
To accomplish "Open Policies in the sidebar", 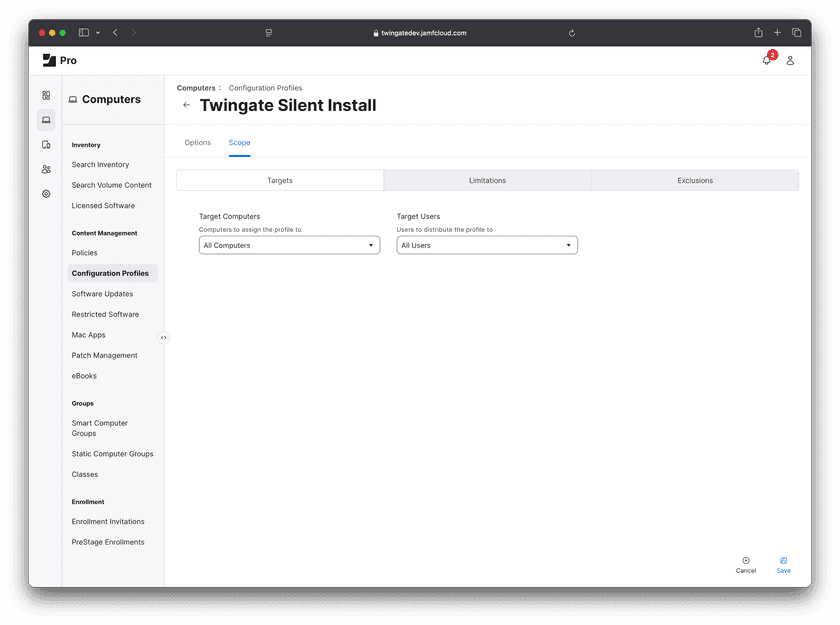I will [x=85, y=253].
